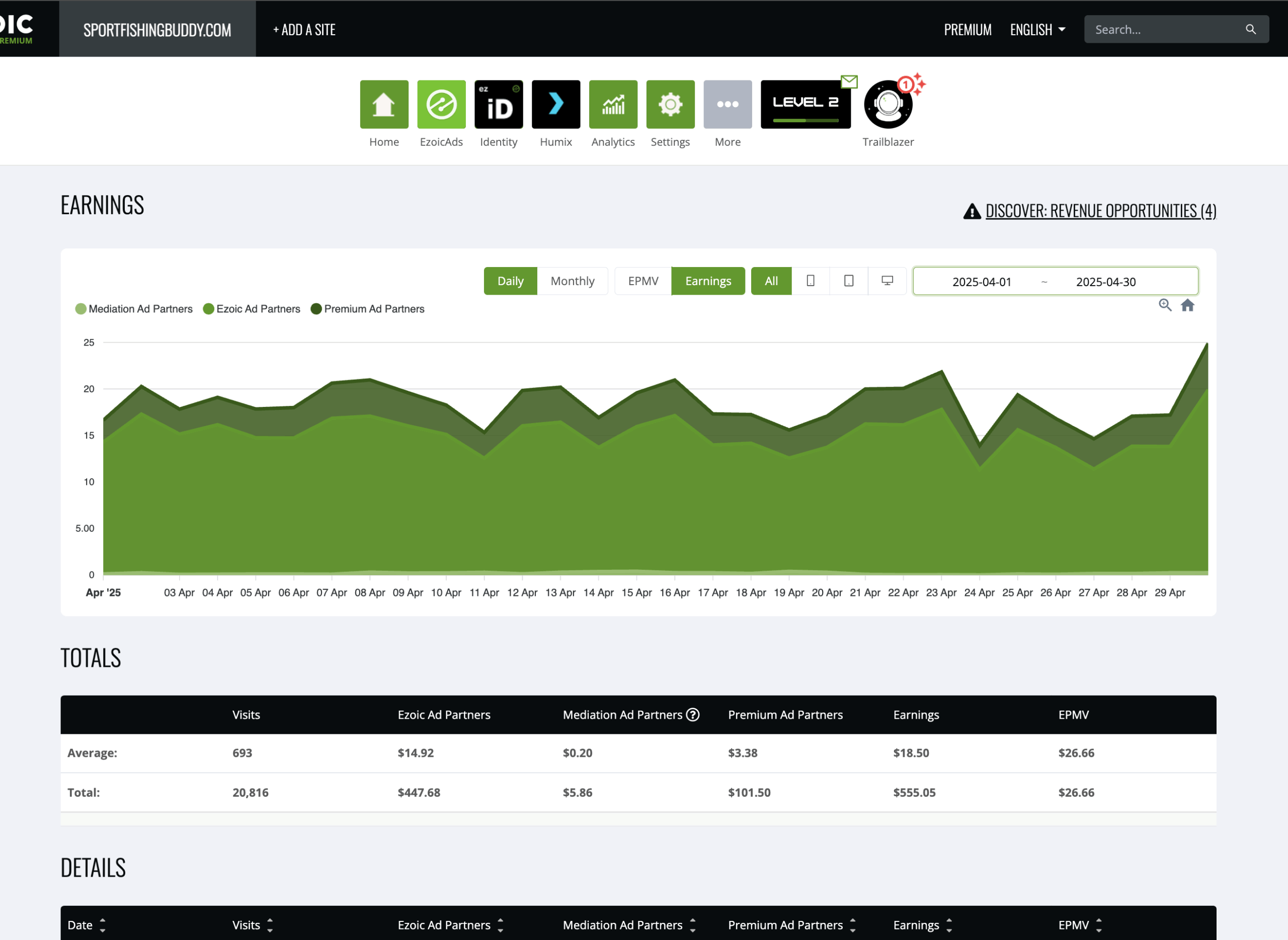Click the Mediation Ad Partners help icon
The height and width of the screenshot is (940, 1288).
(693, 715)
